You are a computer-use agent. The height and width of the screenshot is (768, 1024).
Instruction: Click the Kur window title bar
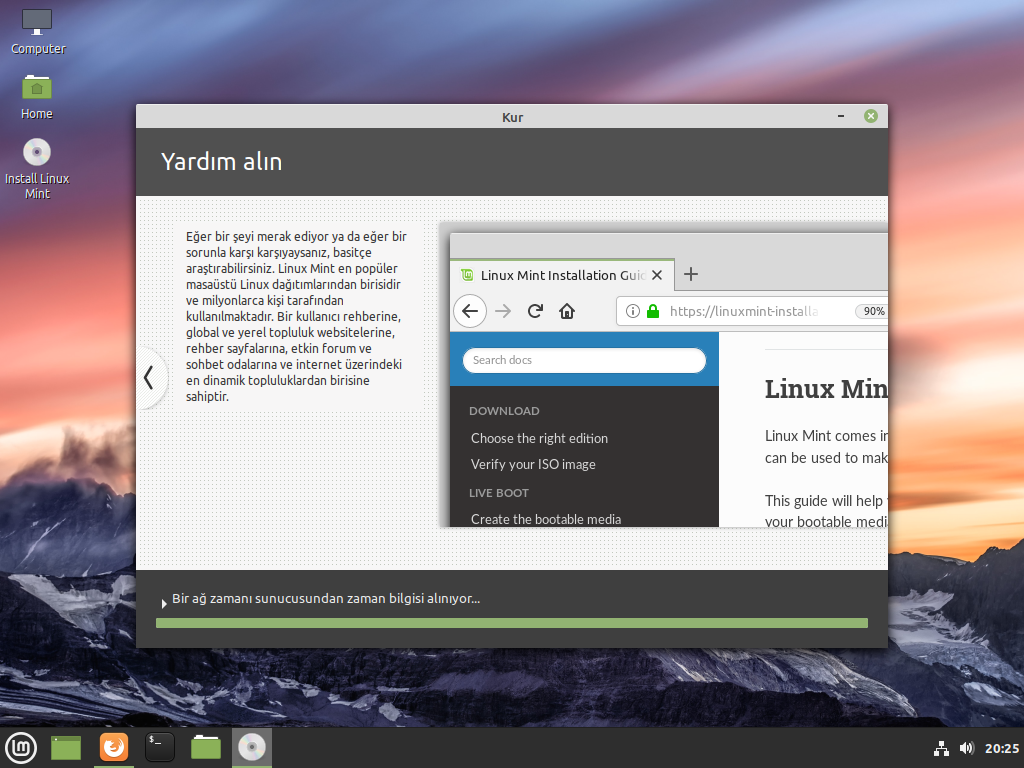[512, 116]
